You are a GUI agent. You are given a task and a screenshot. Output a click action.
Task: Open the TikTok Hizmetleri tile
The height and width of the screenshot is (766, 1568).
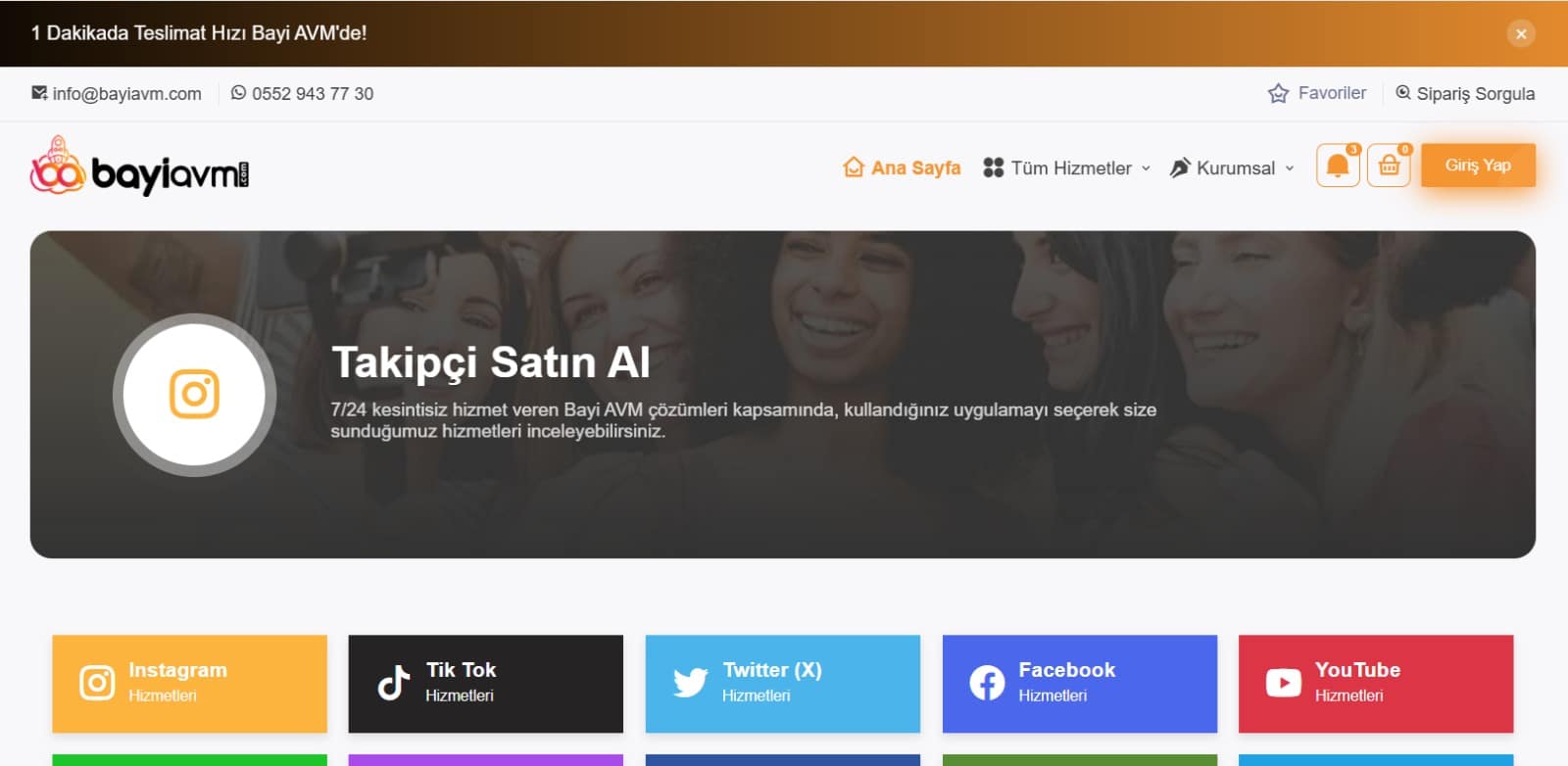click(486, 684)
